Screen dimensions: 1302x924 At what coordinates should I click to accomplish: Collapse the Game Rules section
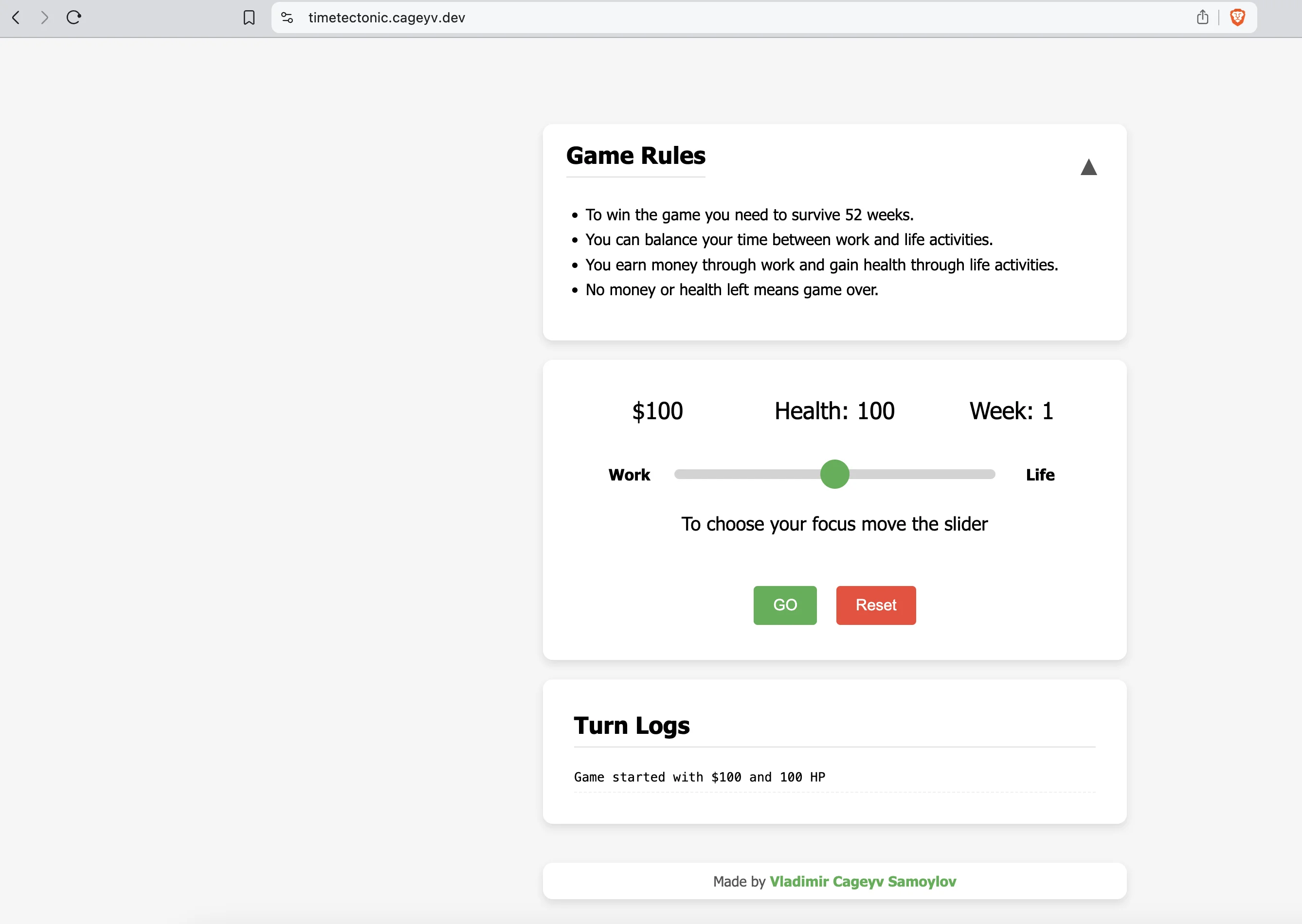coord(1088,167)
